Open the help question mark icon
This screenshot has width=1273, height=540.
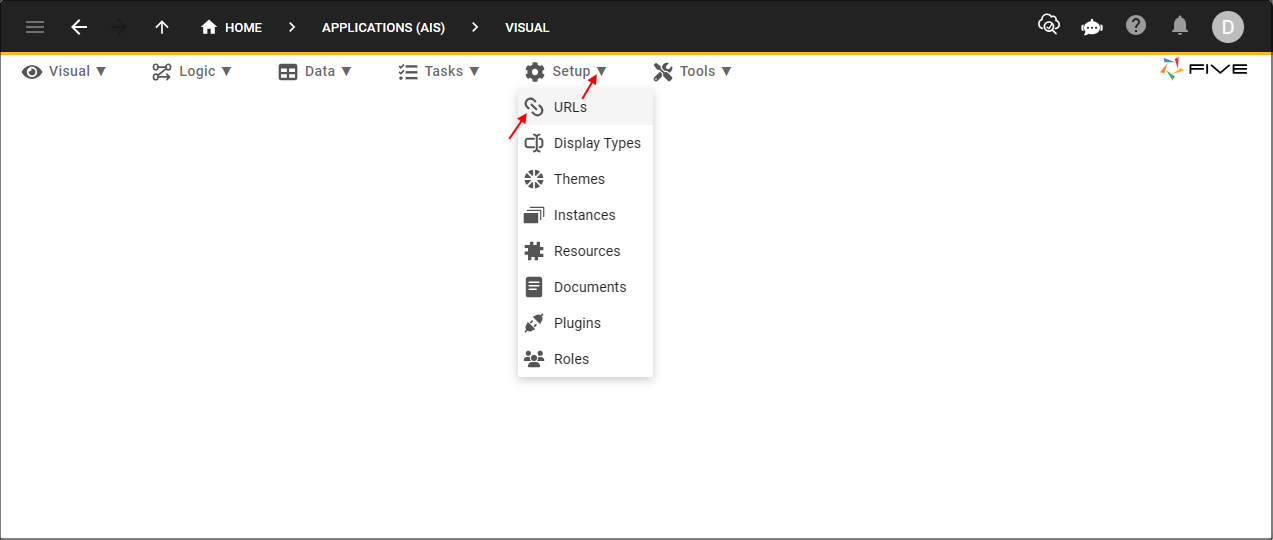click(x=1136, y=26)
